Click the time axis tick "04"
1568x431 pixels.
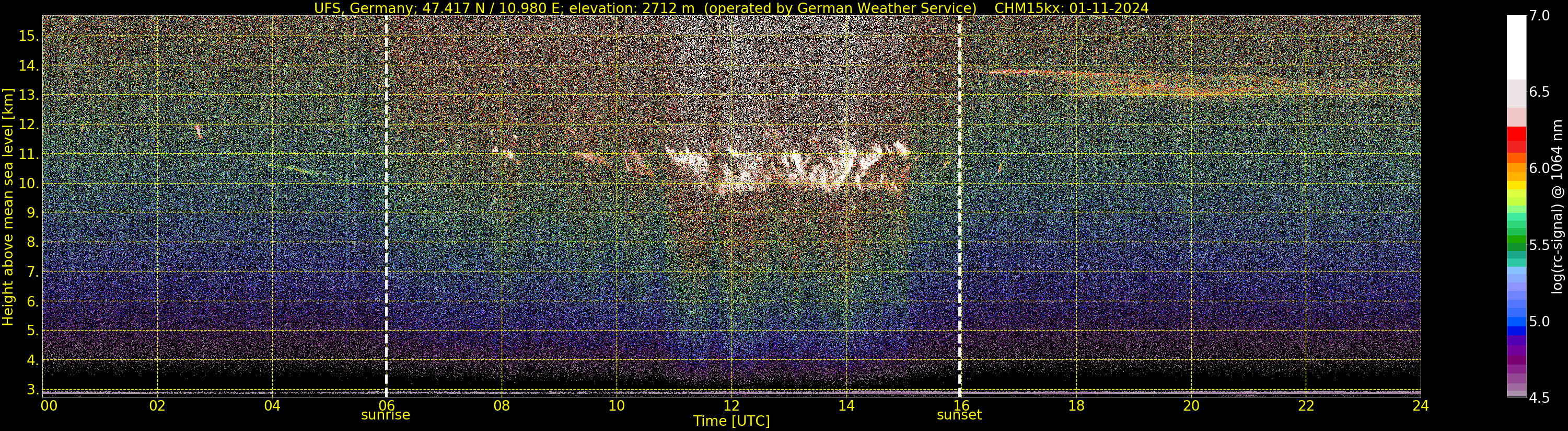(272, 405)
